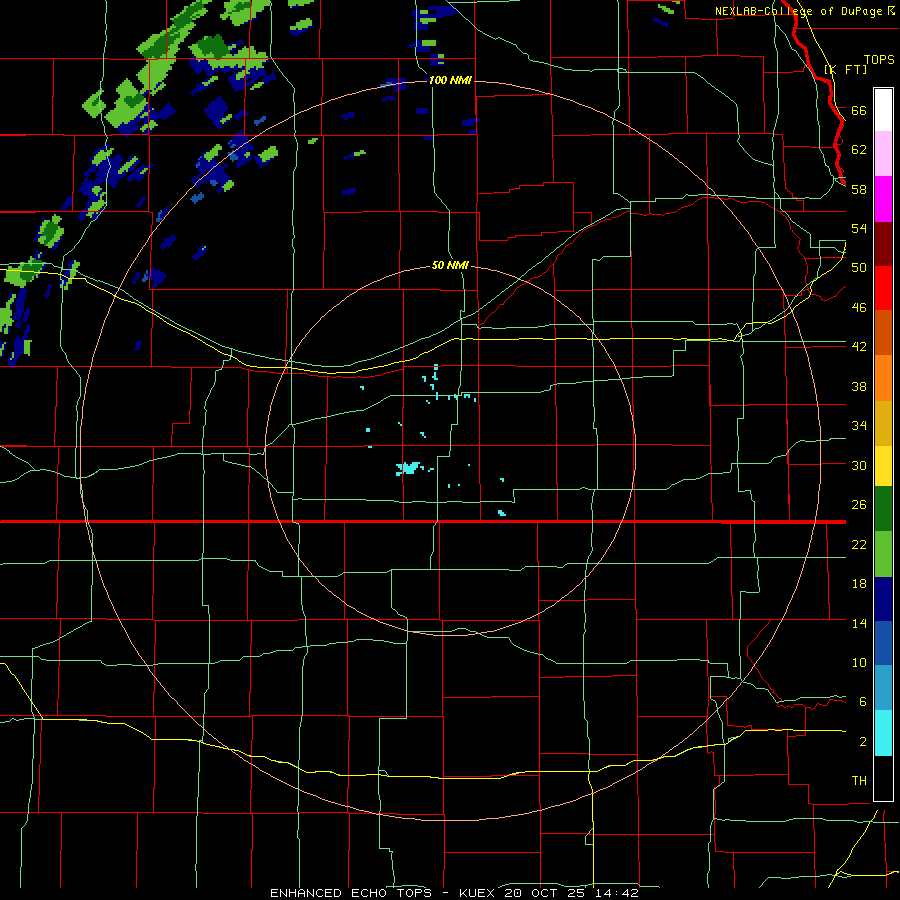Click the legend value "38"
Image resolution: width=900 pixels, height=900 pixels.
point(859,386)
